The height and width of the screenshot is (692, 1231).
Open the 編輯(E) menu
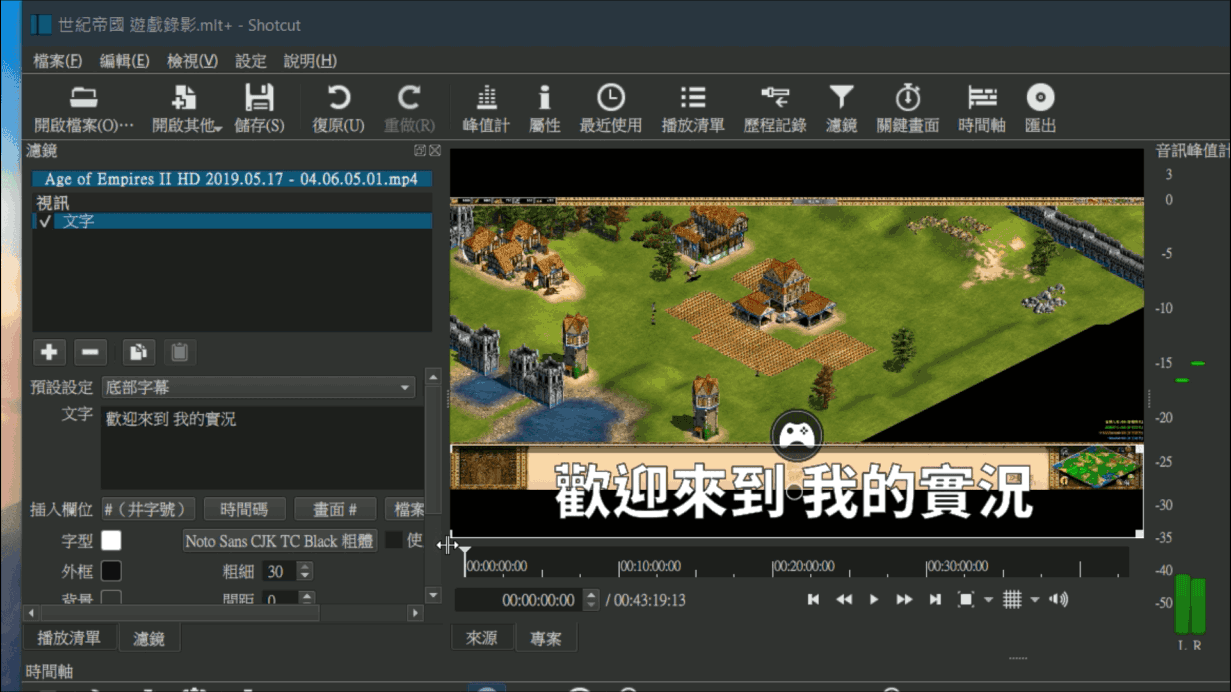point(125,61)
